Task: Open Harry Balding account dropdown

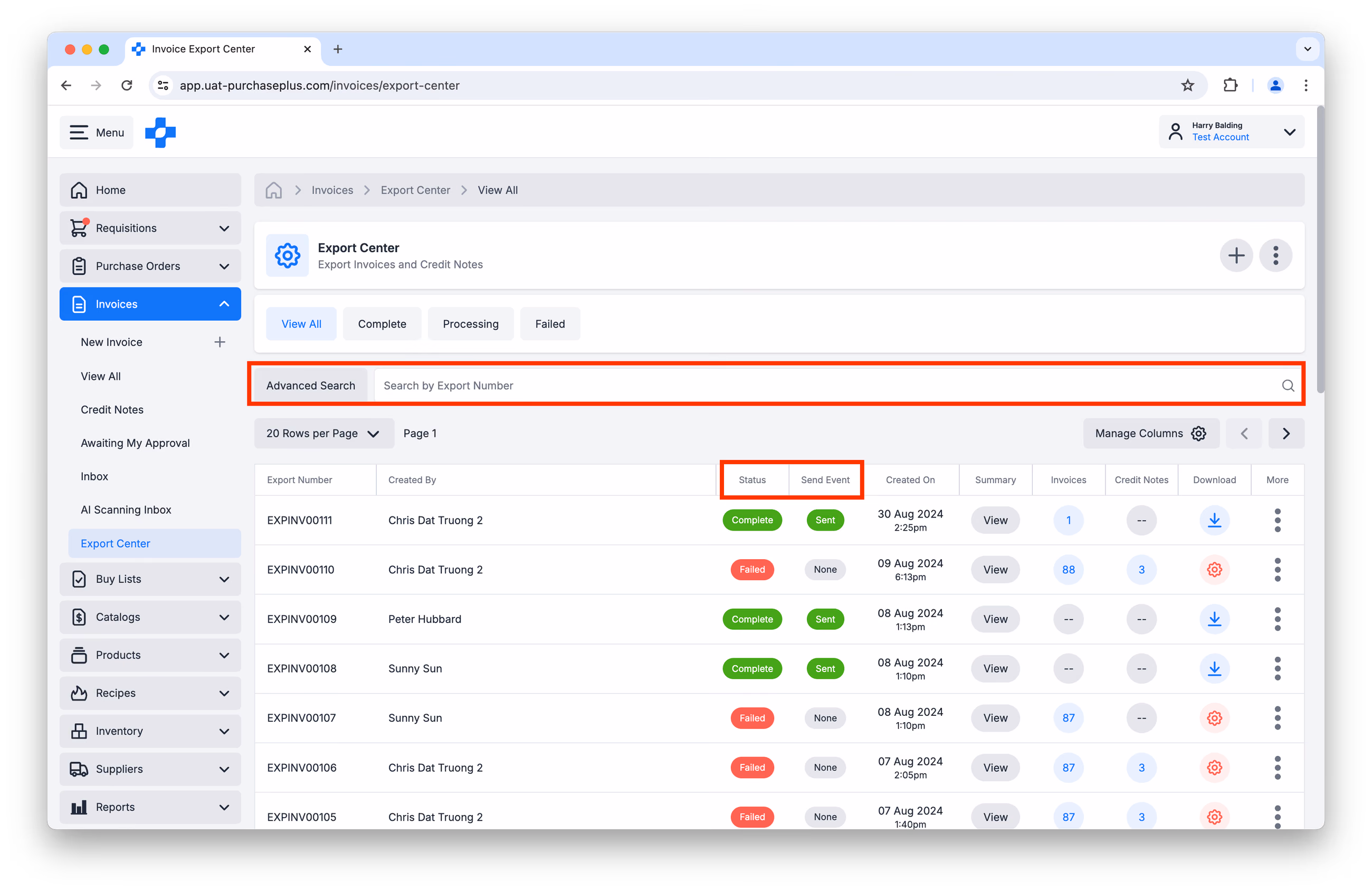Action: point(1231,132)
